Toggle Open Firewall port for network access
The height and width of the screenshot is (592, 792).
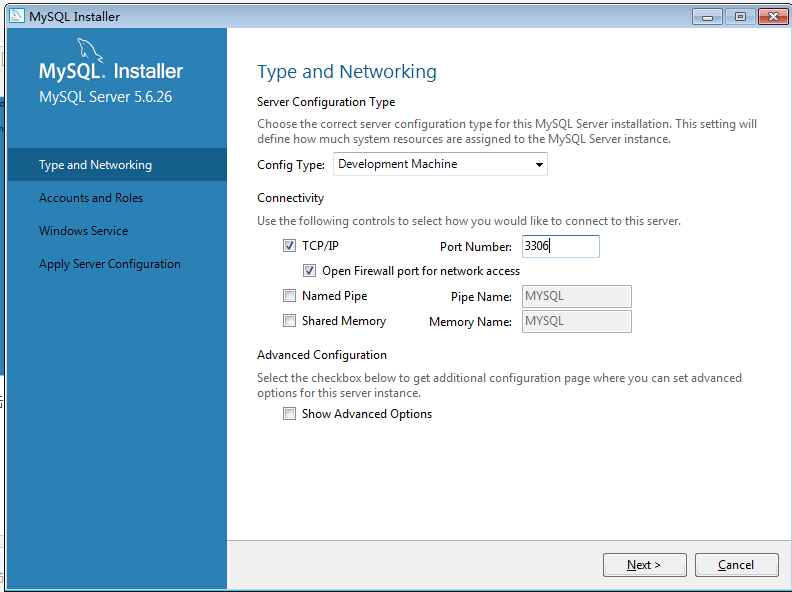pyautogui.click(x=309, y=271)
